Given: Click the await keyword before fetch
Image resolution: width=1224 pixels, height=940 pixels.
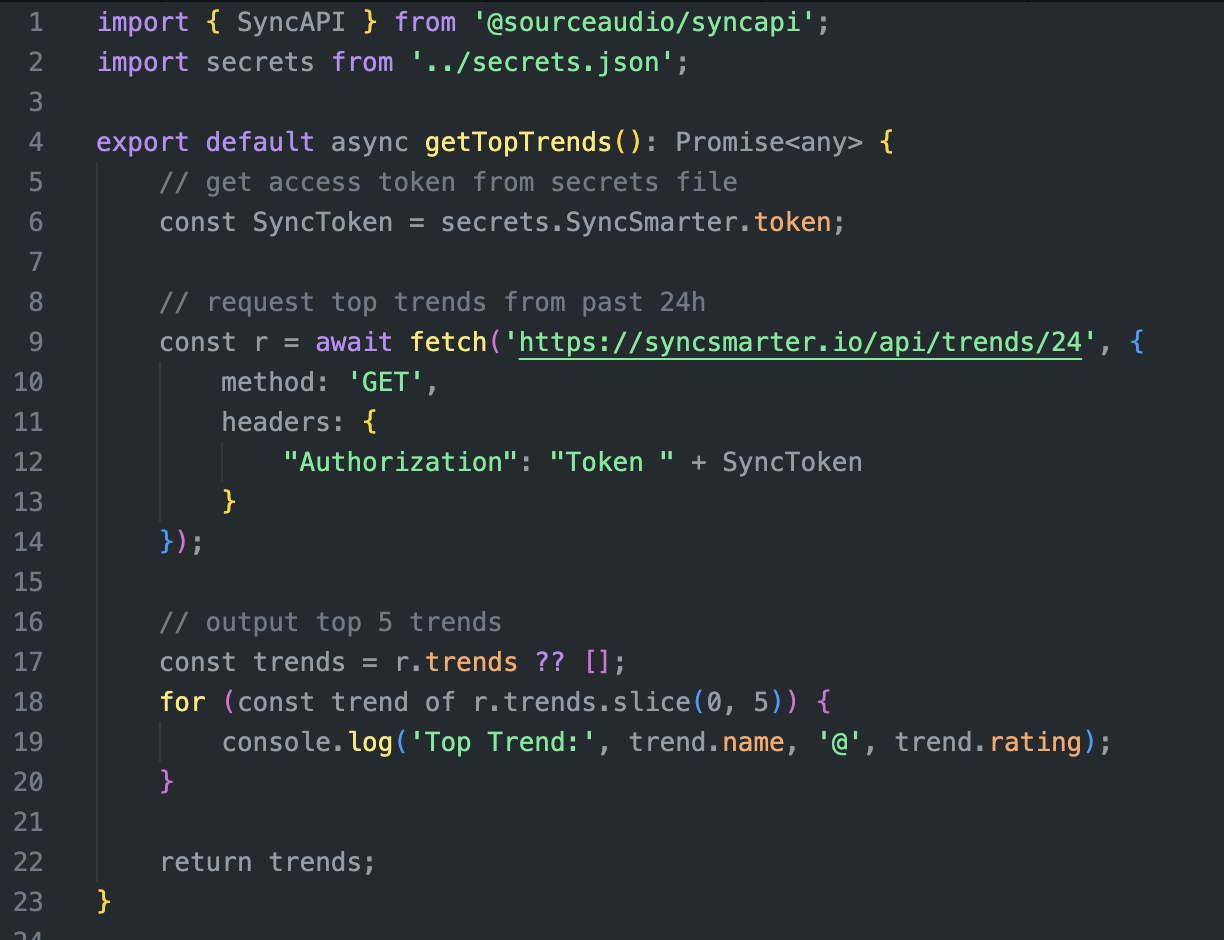Looking at the screenshot, I should pos(354,342).
